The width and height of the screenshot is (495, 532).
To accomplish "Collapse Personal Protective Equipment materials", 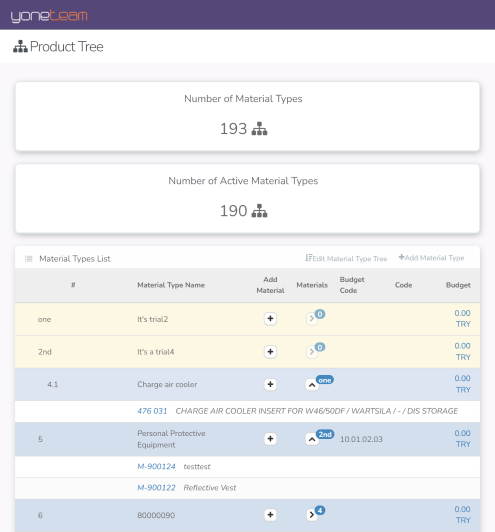I will tap(312, 439).
